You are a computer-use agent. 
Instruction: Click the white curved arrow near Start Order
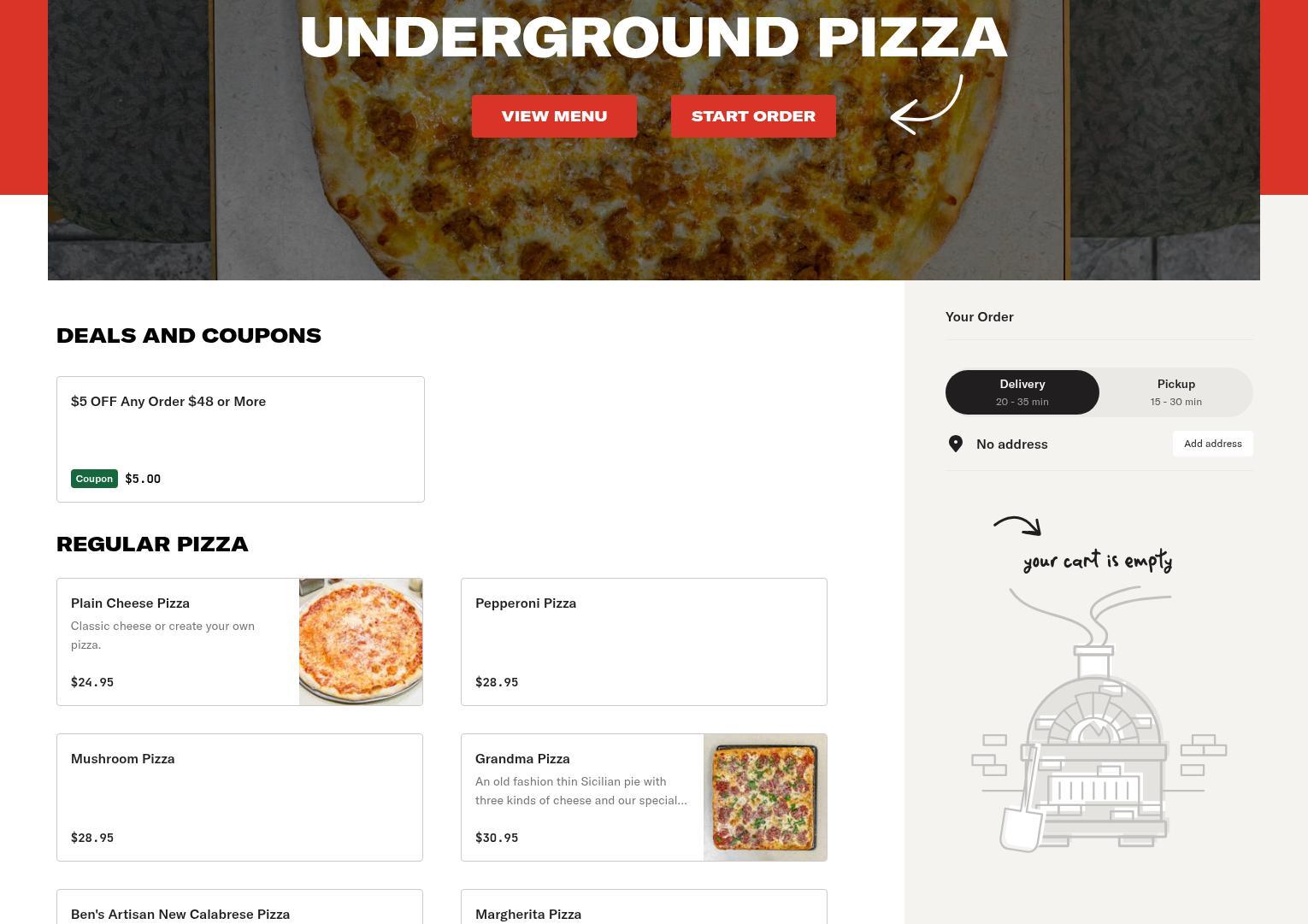927,104
